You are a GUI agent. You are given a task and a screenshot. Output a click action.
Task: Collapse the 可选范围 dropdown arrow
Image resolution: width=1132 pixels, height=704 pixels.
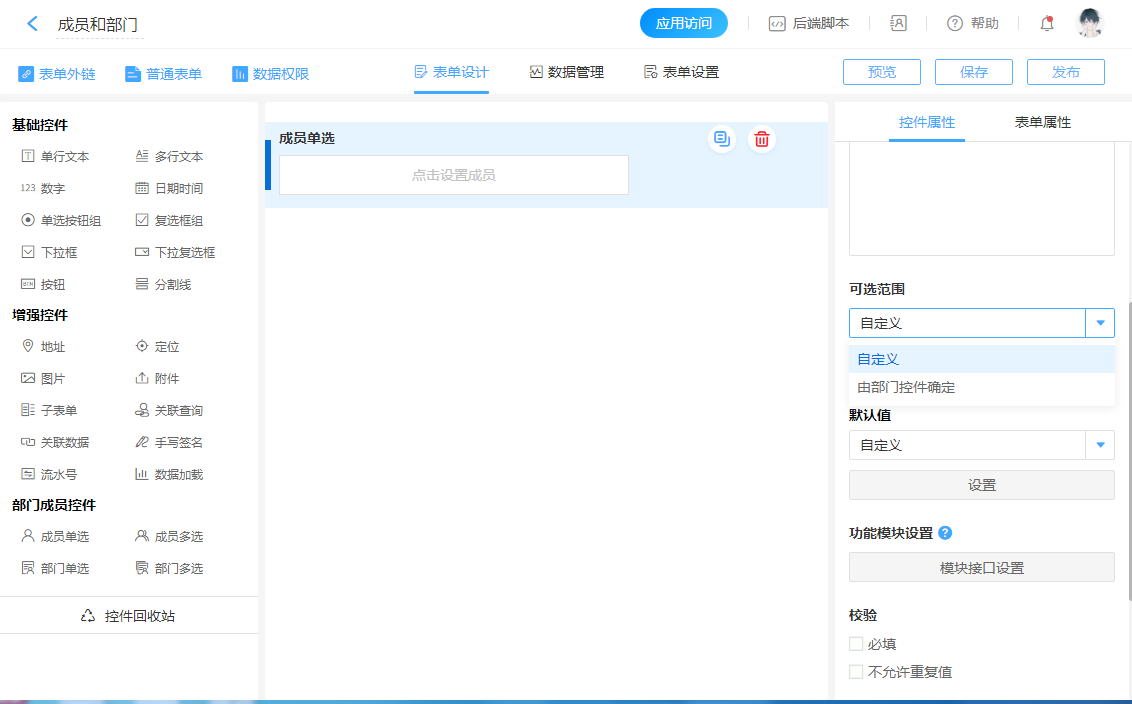pos(1100,323)
